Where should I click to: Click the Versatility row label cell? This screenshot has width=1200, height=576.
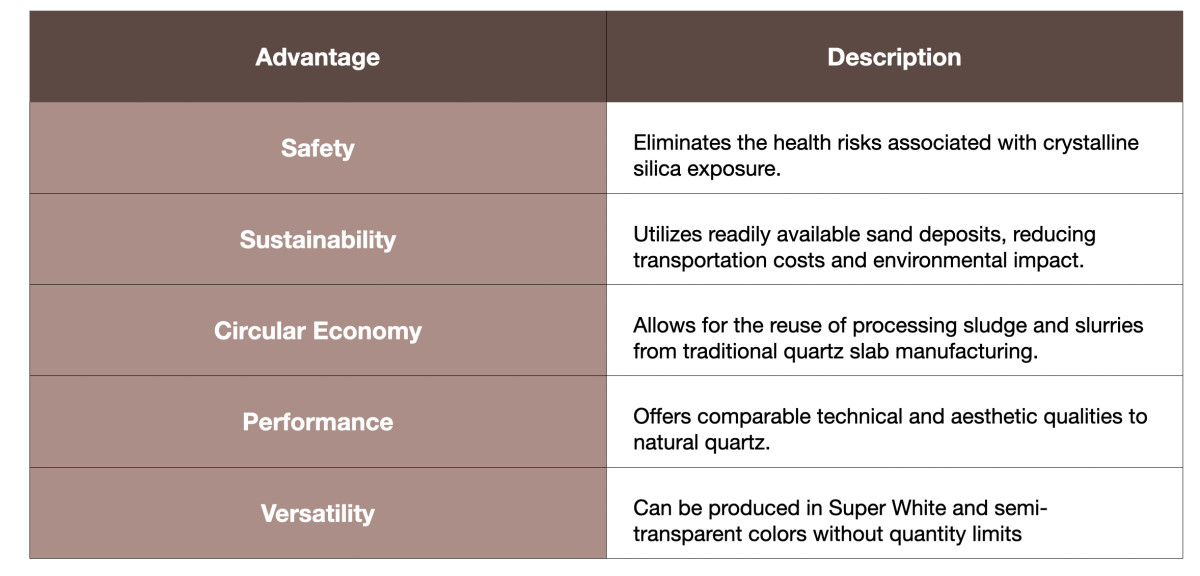(317, 514)
